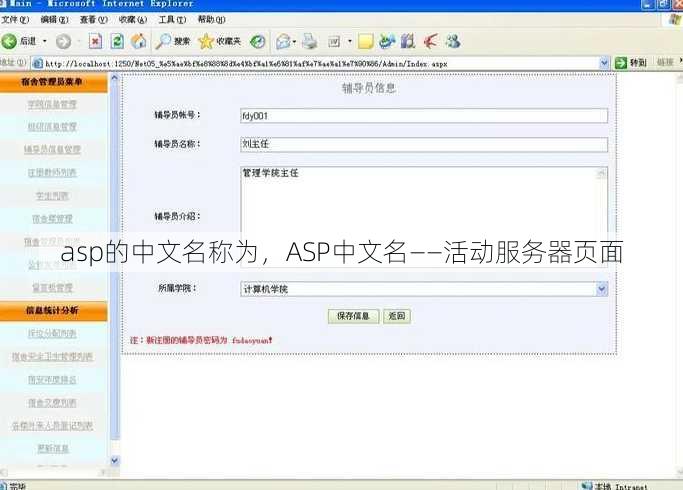Expand the 所属学院 dropdown showing 计算机学院
Viewport: 683px width, 490px height.
(x=602, y=289)
